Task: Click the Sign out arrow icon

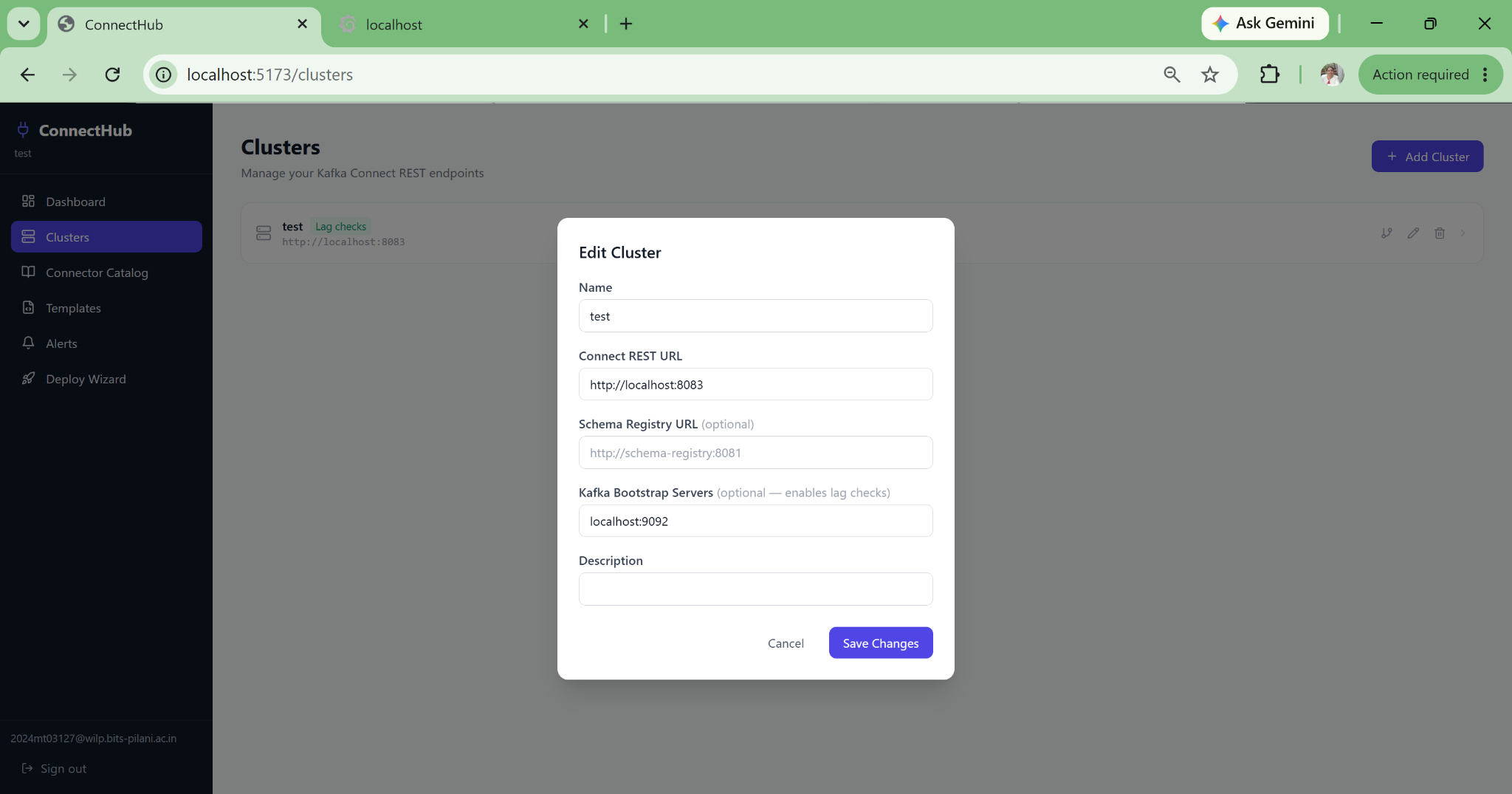Action: [x=27, y=768]
